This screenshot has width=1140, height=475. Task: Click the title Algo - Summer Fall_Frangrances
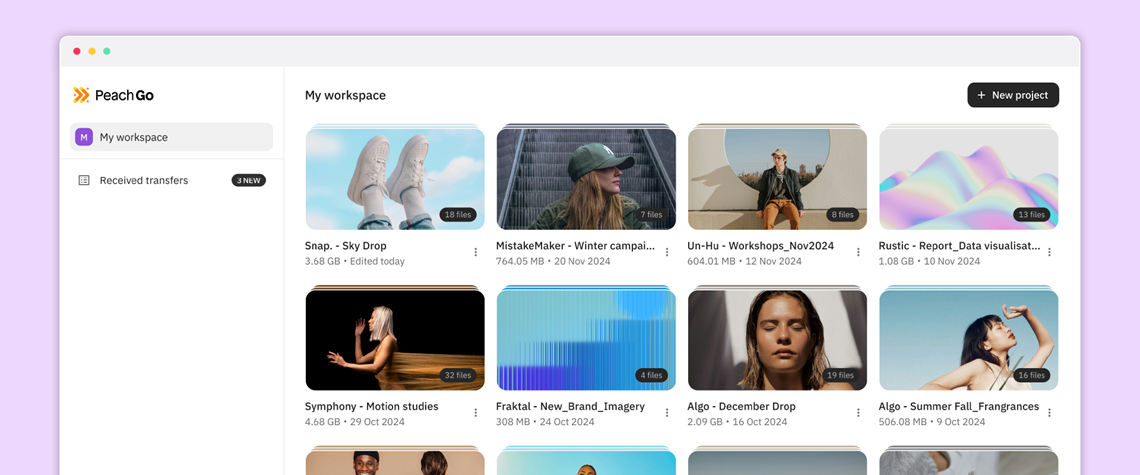click(959, 406)
